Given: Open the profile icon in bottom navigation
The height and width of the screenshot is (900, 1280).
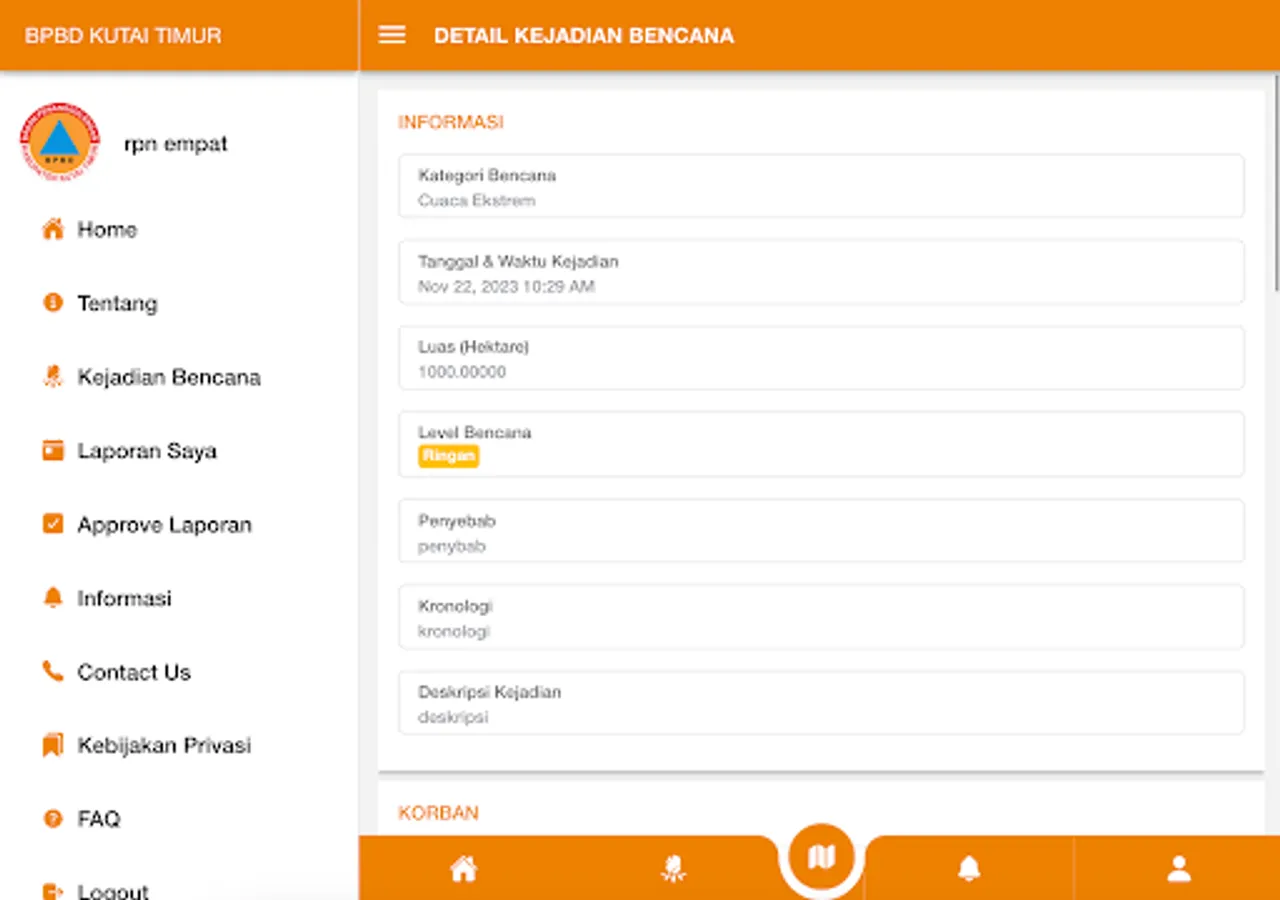Looking at the screenshot, I should (1178, 868).
